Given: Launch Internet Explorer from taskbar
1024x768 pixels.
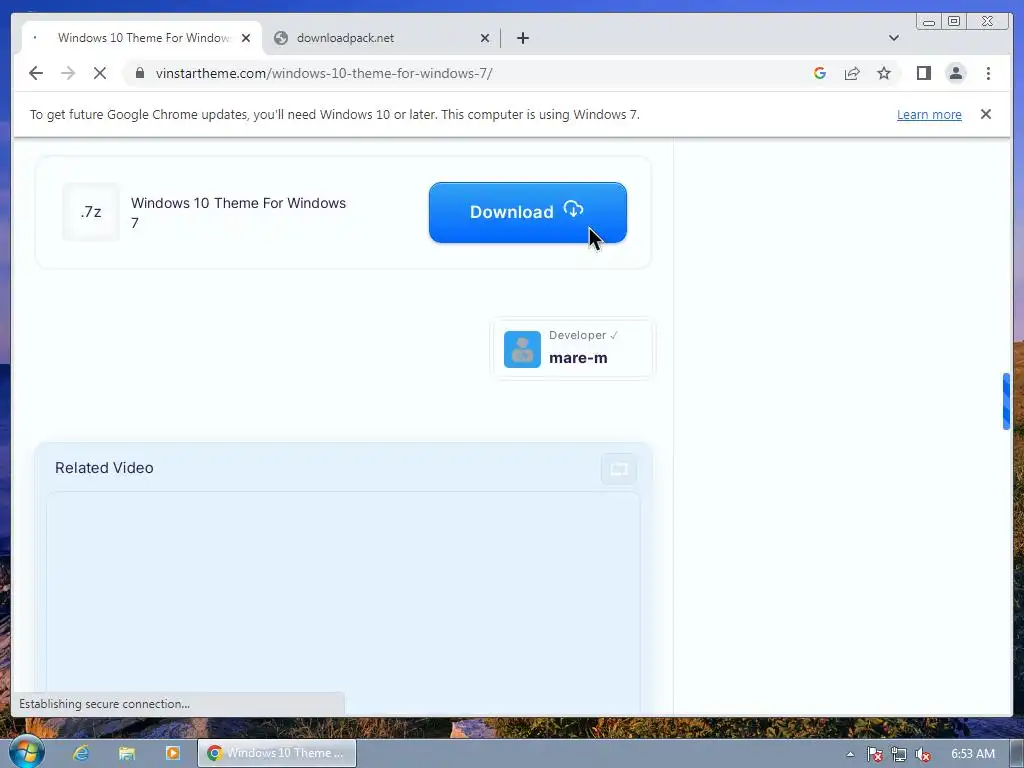Looking at the screenshot, I should 81,753.
